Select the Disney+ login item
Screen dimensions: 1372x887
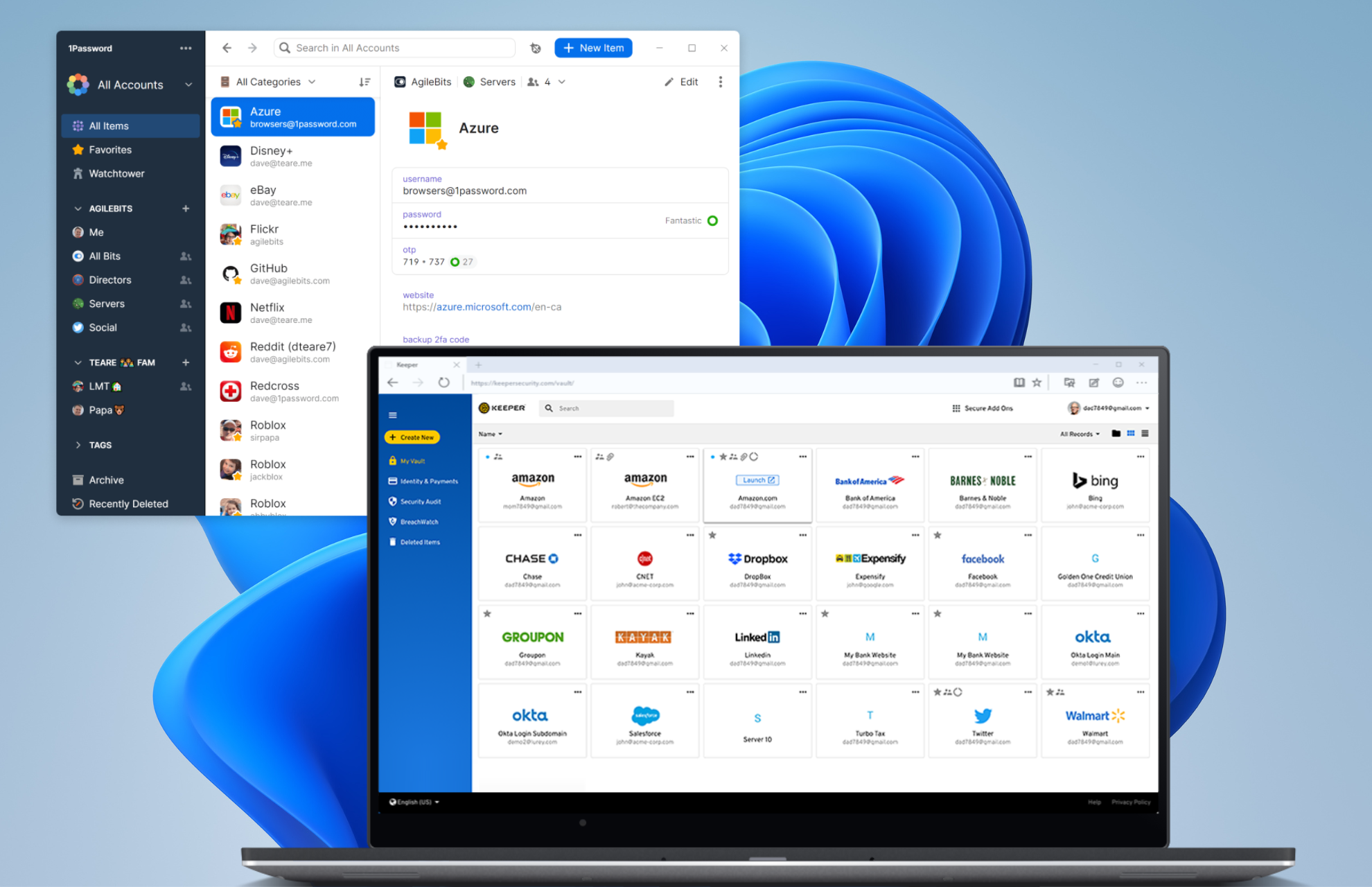(292, 156)
